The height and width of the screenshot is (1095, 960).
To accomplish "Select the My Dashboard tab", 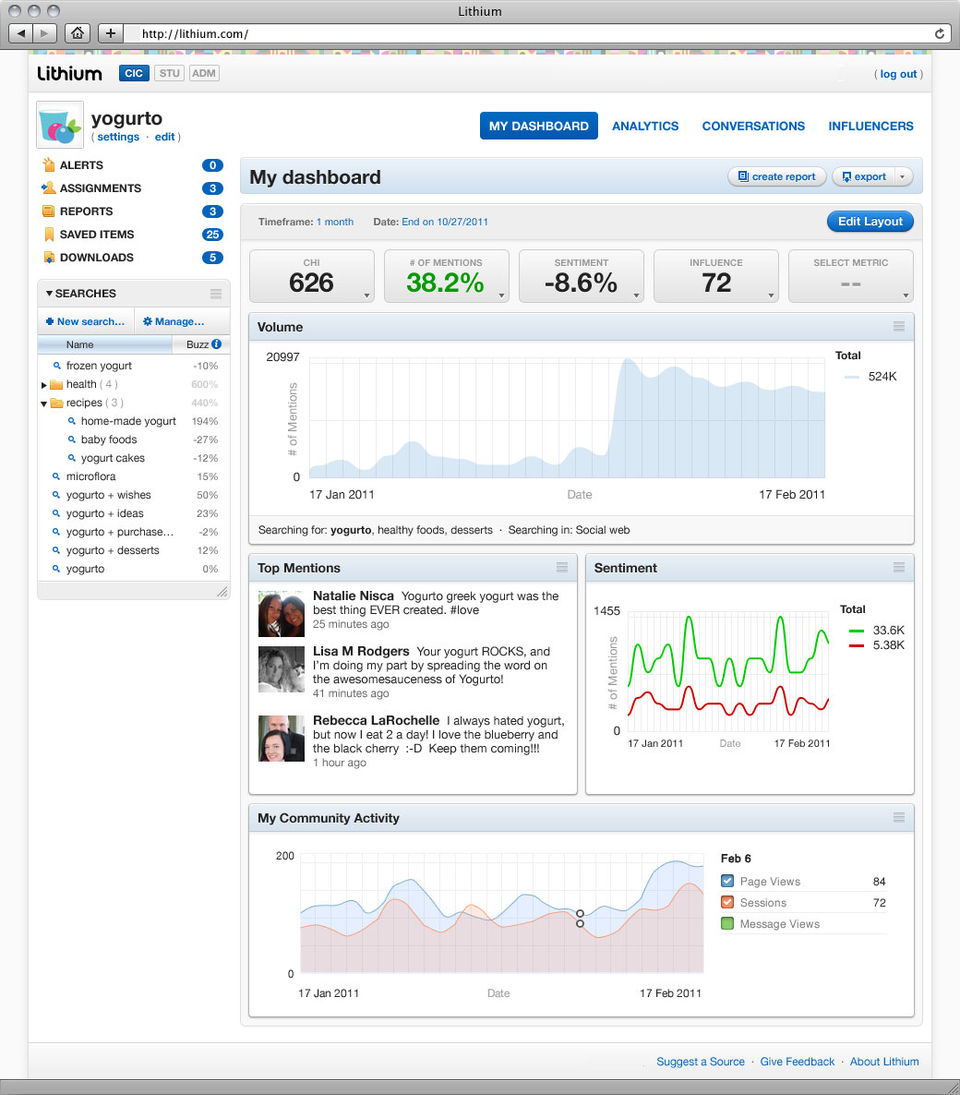I will click(538, 126).
